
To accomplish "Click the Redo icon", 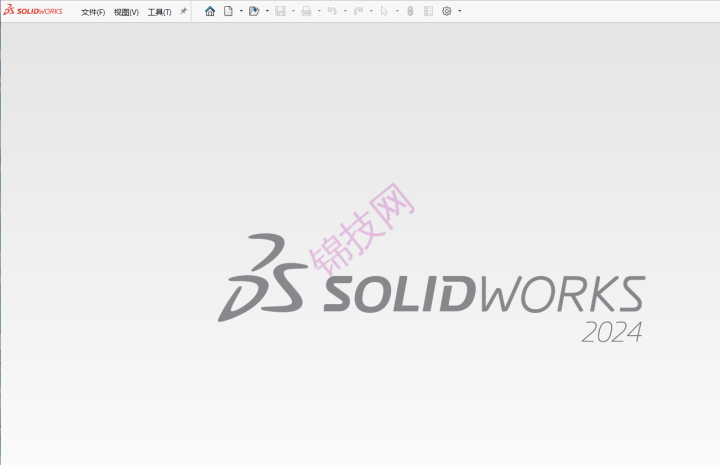I will click(x=358, y=11).
